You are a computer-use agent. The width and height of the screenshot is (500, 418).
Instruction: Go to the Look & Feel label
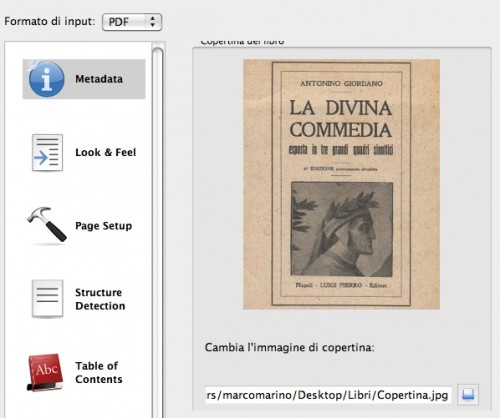106,152
